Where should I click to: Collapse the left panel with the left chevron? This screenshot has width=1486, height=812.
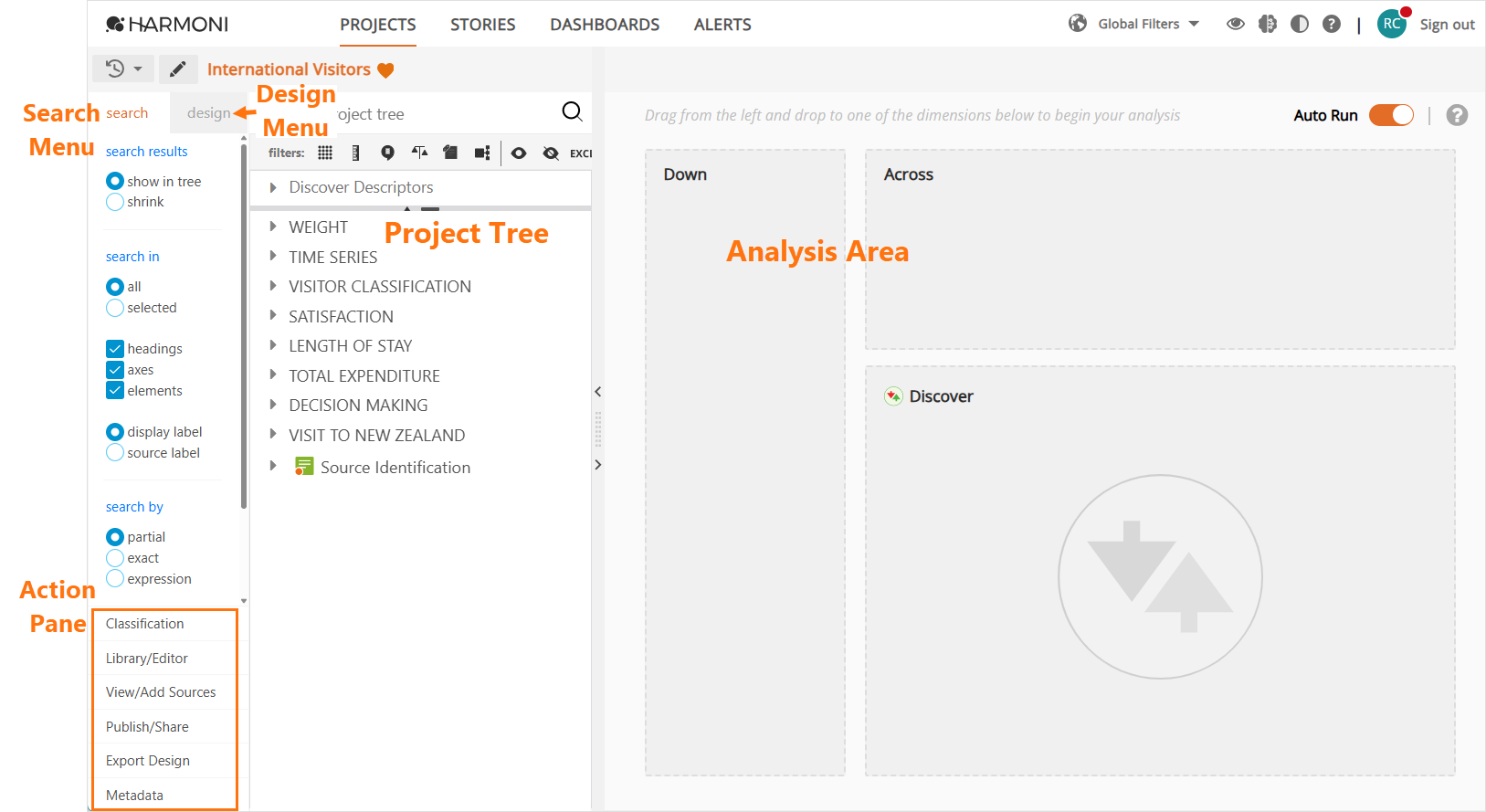coord(598,392)
